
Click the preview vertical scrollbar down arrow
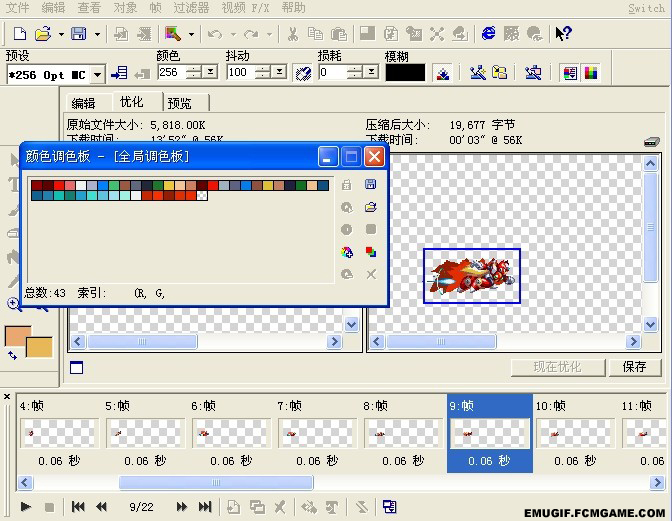tap(650, 324)
